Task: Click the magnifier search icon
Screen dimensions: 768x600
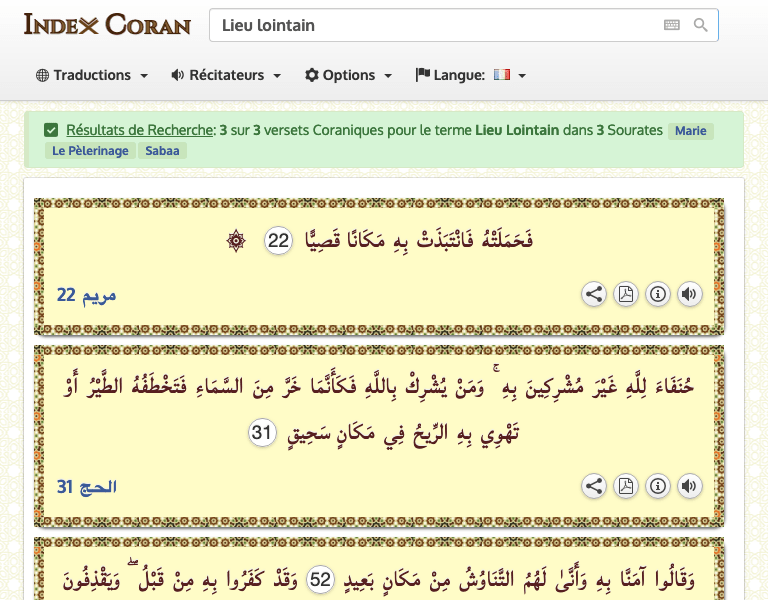Action: (701, 25)
